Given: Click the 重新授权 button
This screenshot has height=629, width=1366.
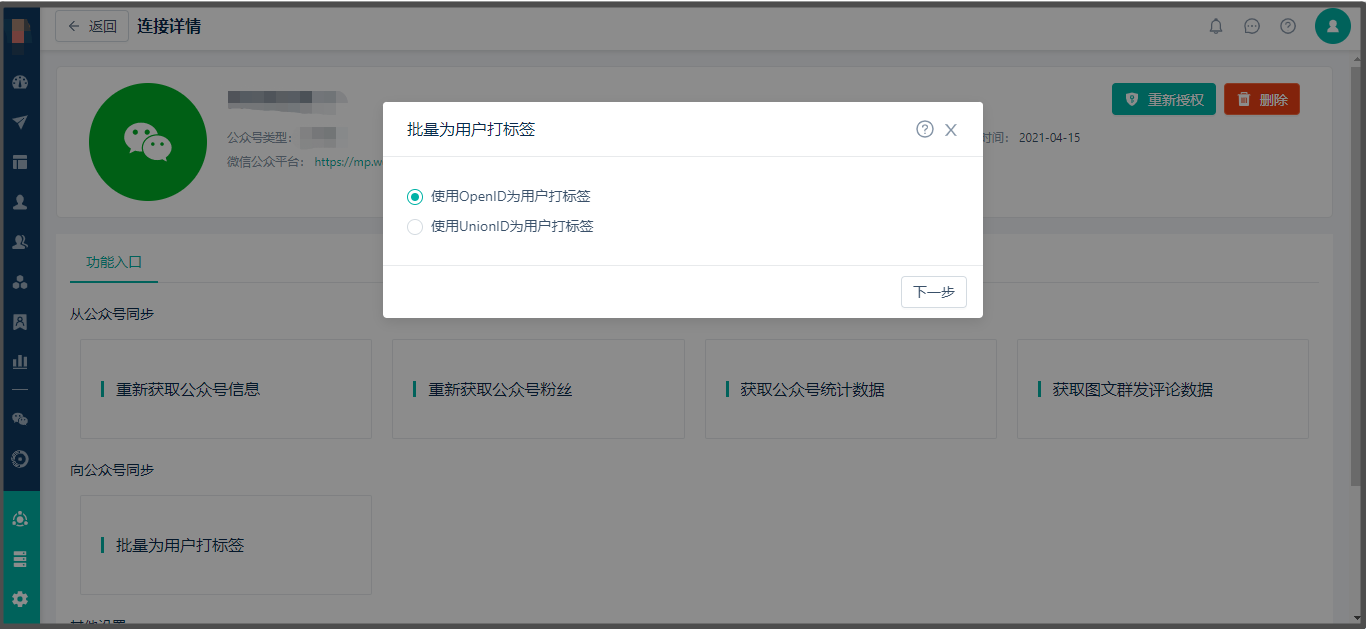Looking at the screenshot, I should [x=1164, y=99].
